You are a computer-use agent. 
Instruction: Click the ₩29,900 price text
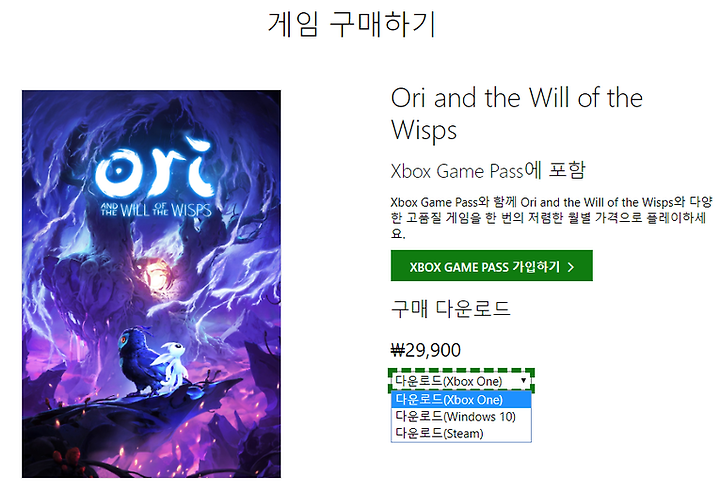[x=426, y=350]
